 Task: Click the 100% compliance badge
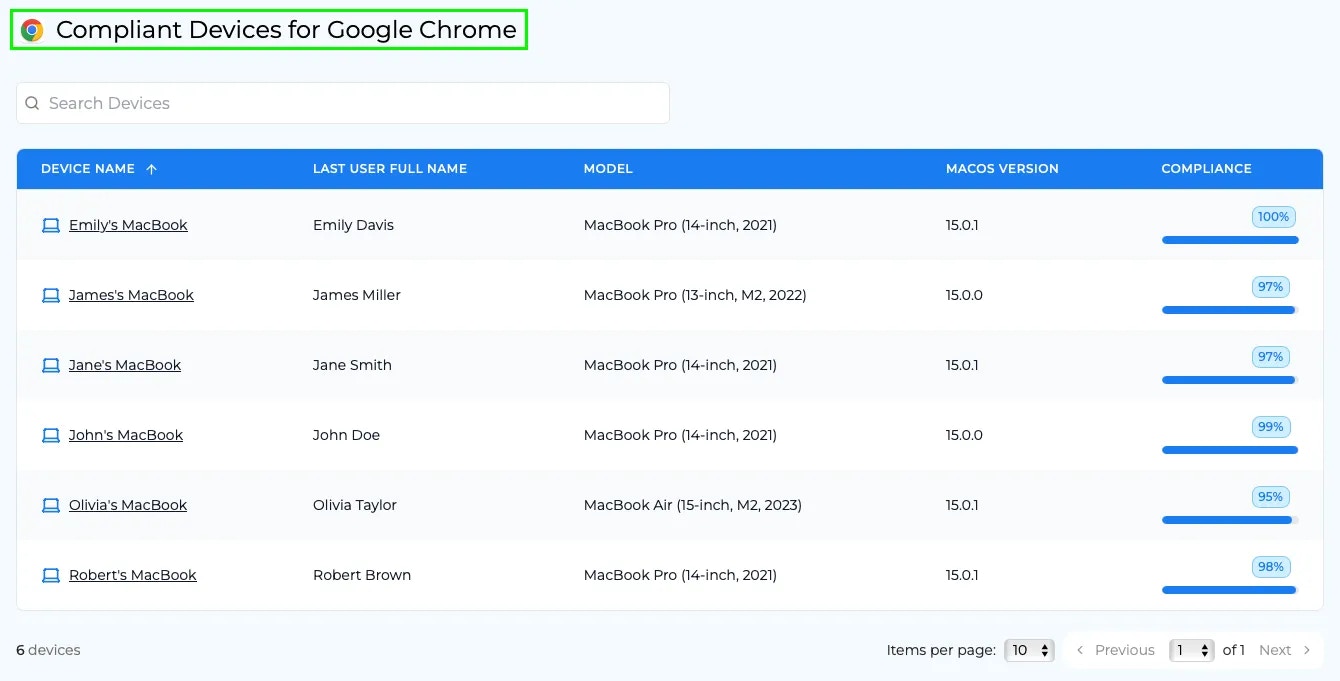(x=1274, y=217)
